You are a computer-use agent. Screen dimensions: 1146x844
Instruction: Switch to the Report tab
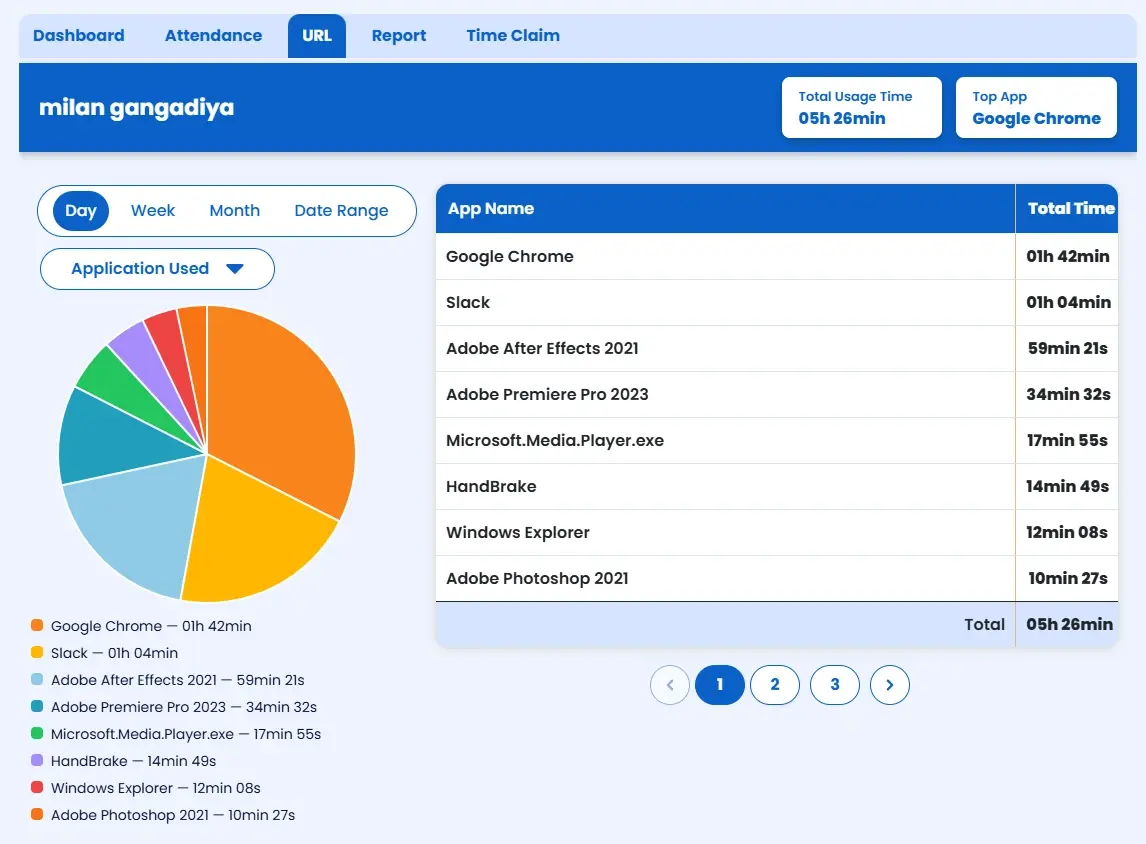399,36
